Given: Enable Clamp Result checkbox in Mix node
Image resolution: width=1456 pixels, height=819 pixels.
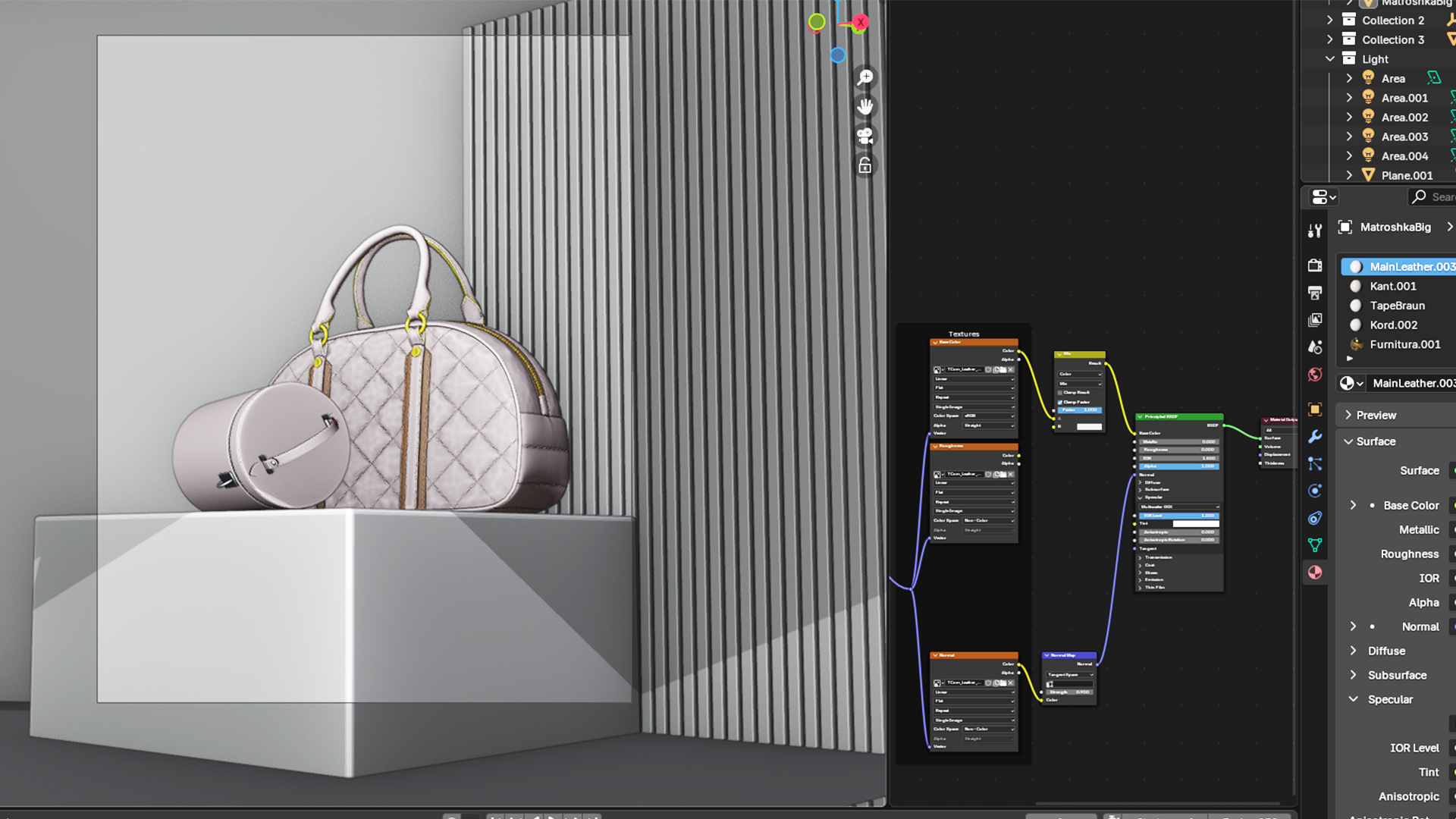Looking at the screenshot, I should point(1060,393).
